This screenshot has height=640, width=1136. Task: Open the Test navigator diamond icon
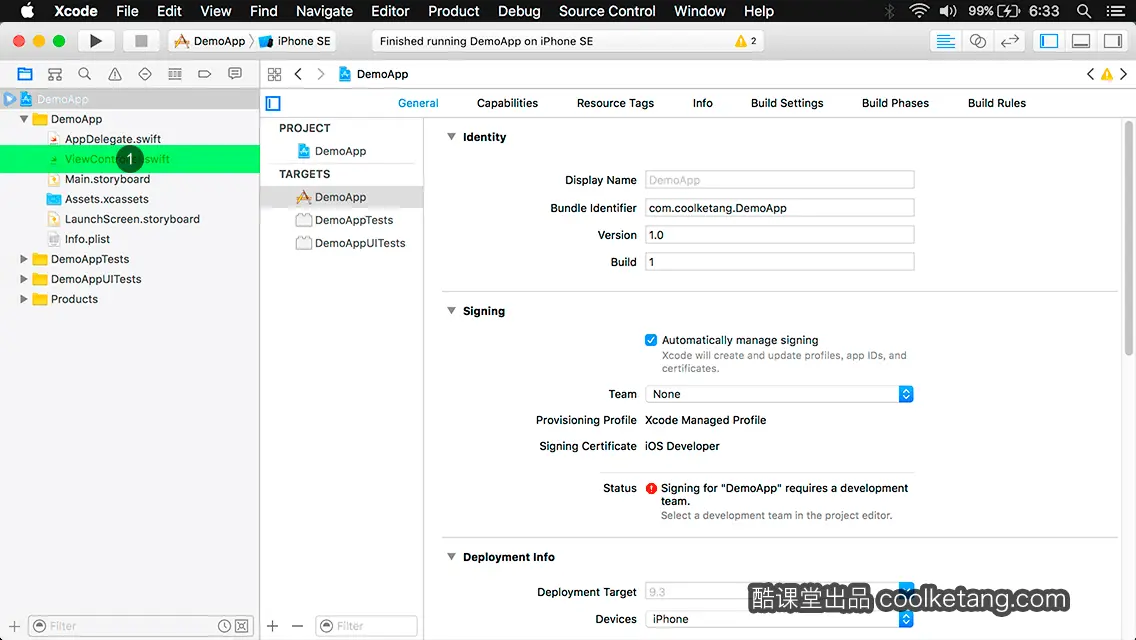click(x=145, y=74)
